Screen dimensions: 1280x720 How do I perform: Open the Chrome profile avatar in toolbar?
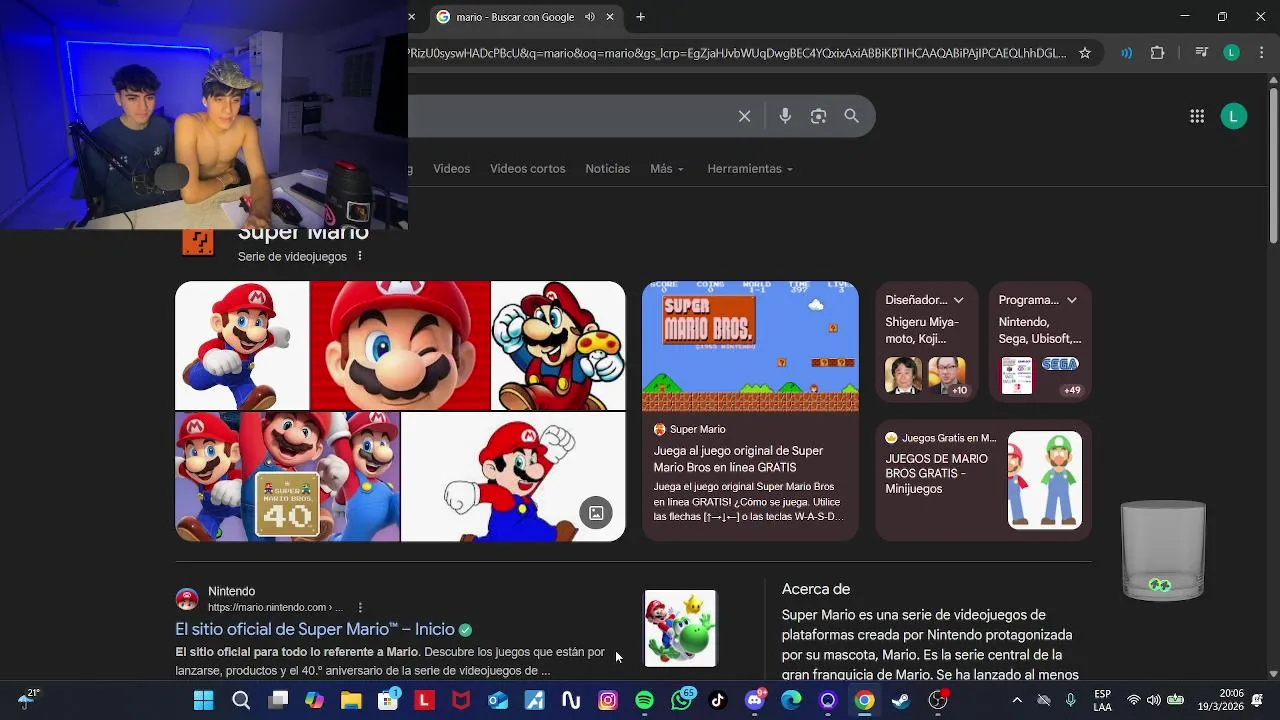click(x=1232, y=53)
